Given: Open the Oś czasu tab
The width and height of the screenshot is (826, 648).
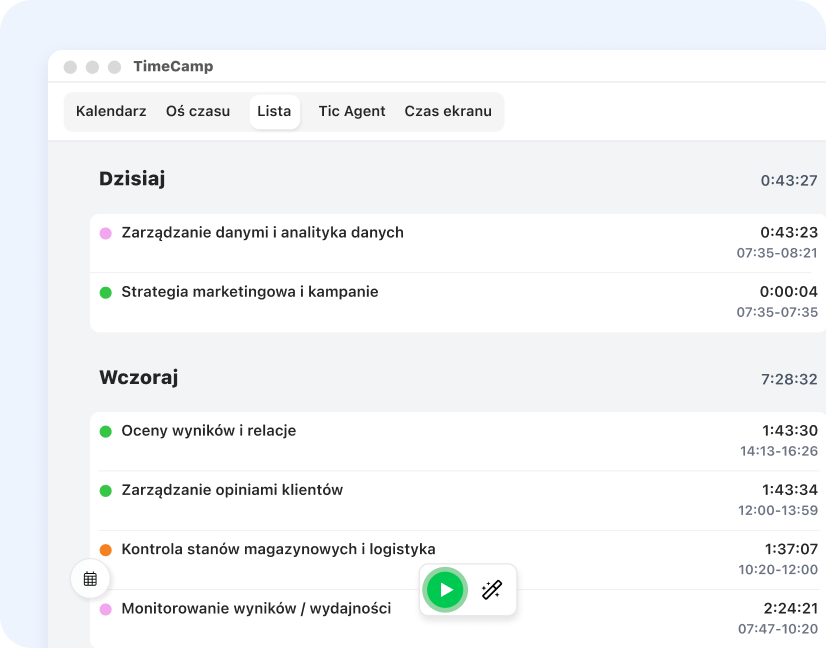Looking at the screenshot, I should coord(198,111).
